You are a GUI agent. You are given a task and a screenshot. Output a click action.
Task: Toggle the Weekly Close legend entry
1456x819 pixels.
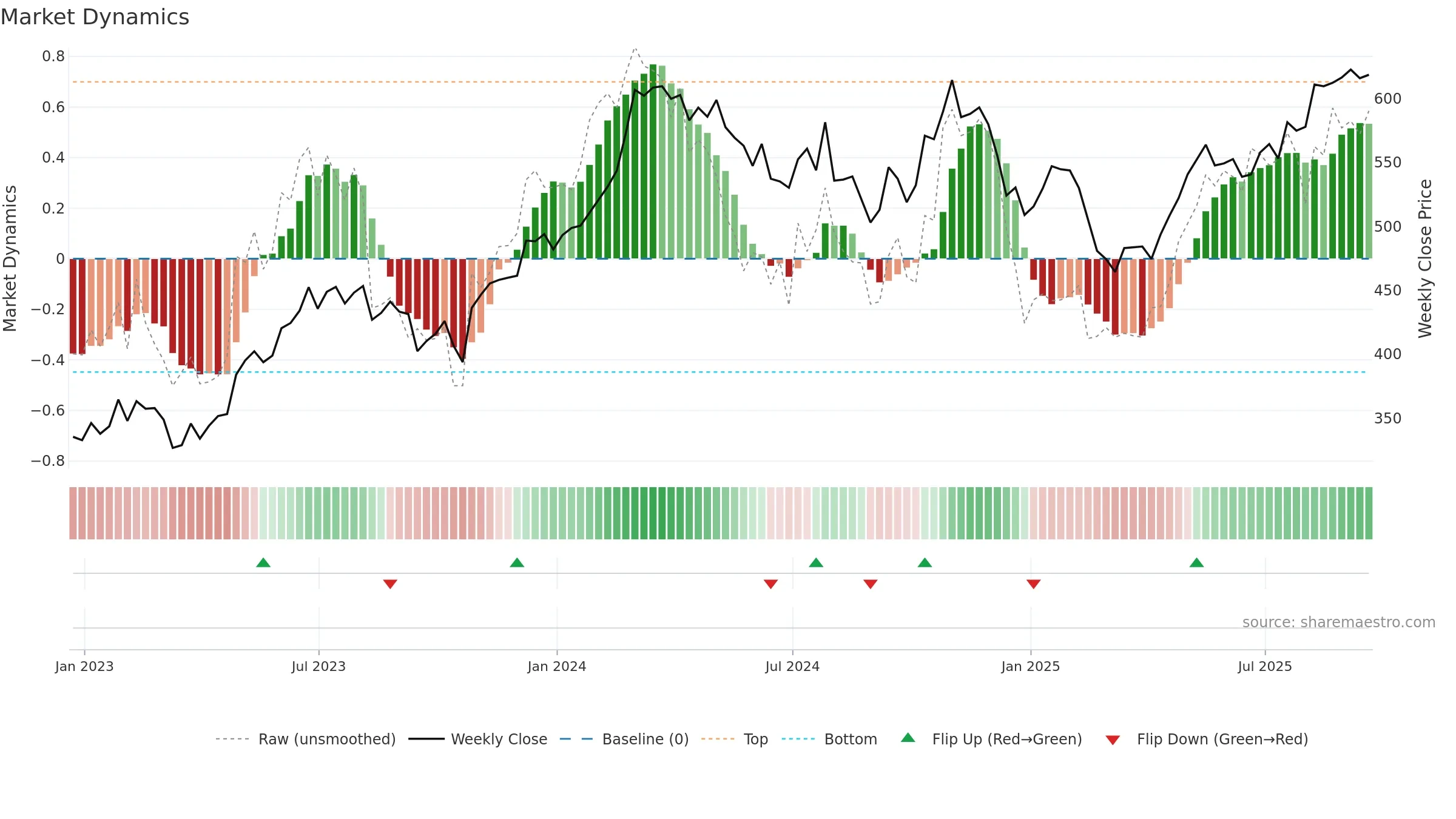[x=477, y=739]
